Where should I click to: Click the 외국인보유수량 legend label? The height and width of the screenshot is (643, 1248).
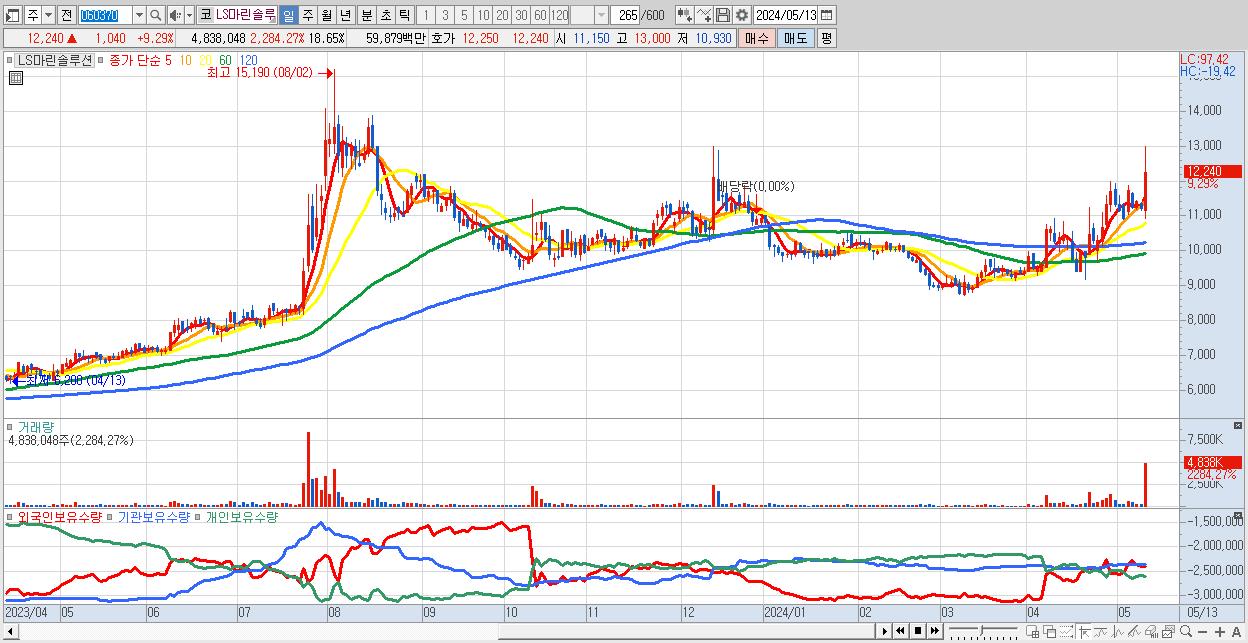click(x=59, y=517)
